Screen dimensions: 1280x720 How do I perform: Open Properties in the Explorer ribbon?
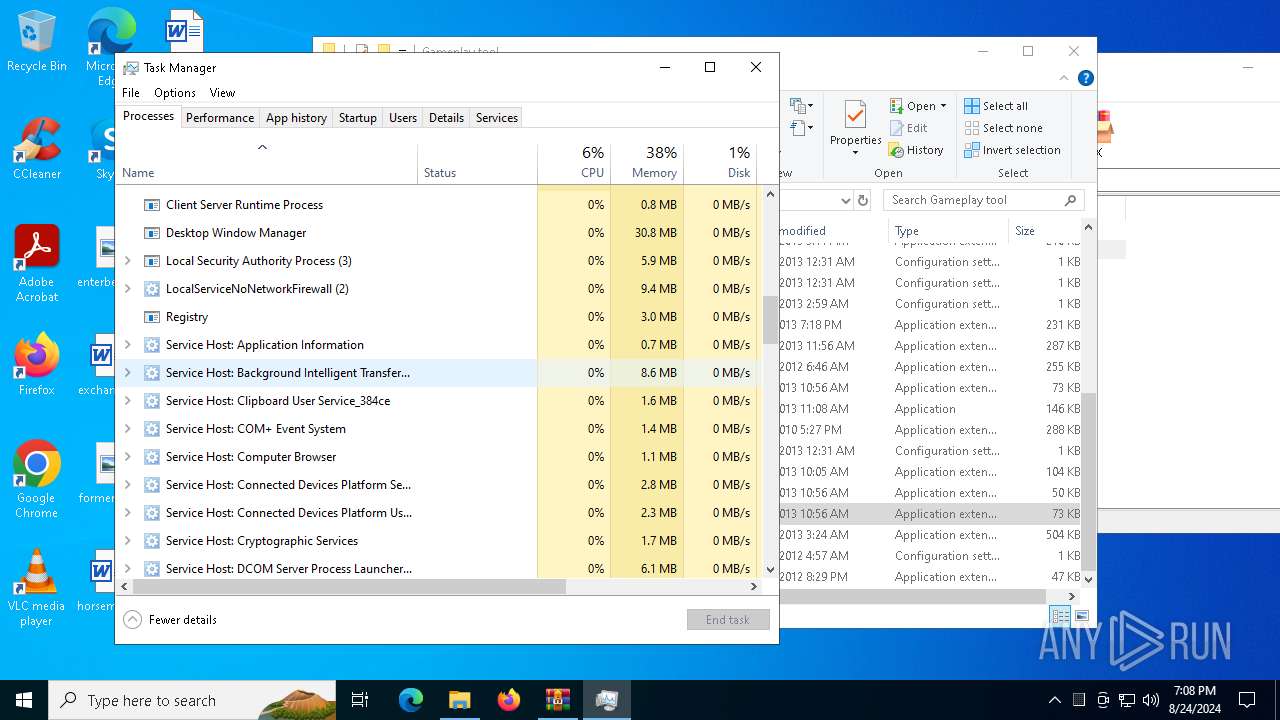[x=855, y=128]
